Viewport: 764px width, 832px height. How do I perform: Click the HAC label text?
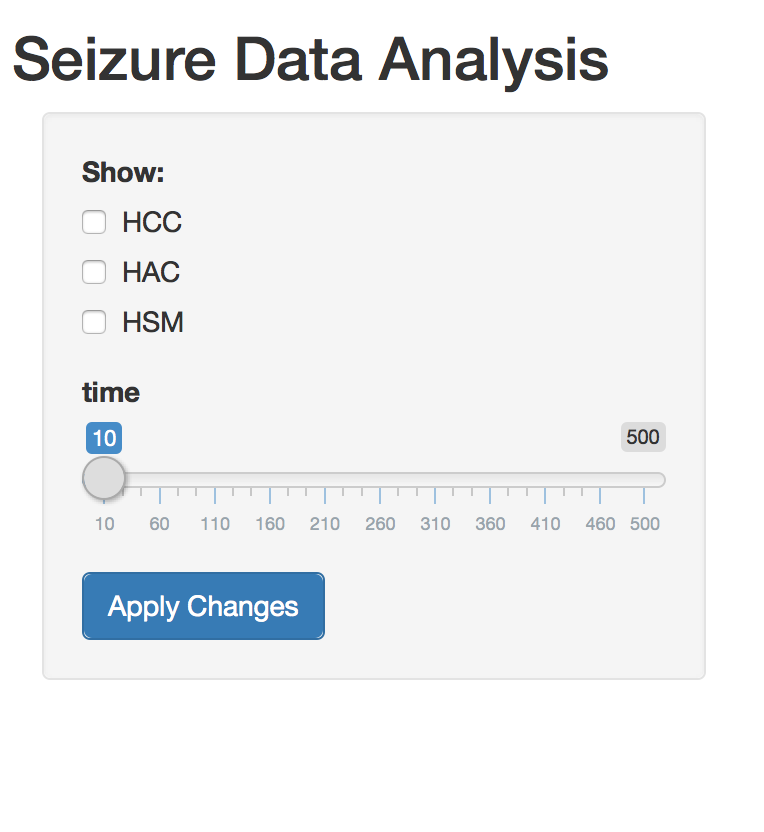point(151,272)
